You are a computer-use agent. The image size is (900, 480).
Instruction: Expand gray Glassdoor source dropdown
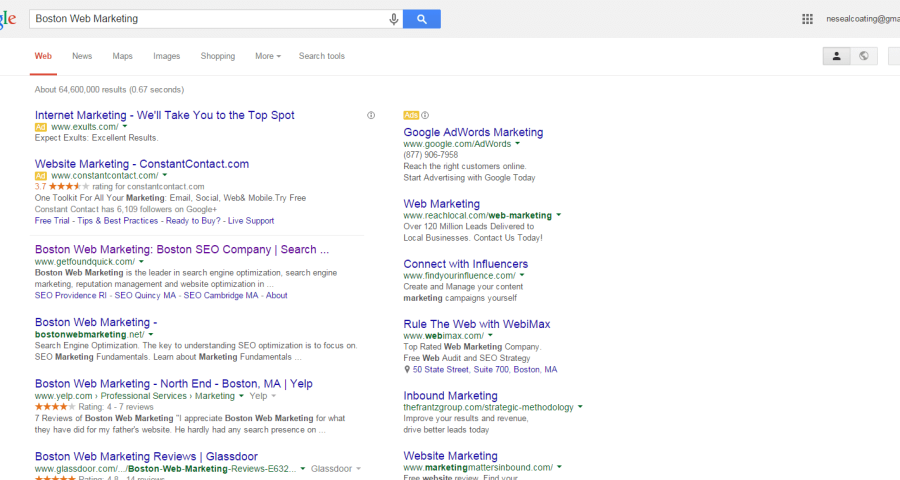tap(358, 469)
